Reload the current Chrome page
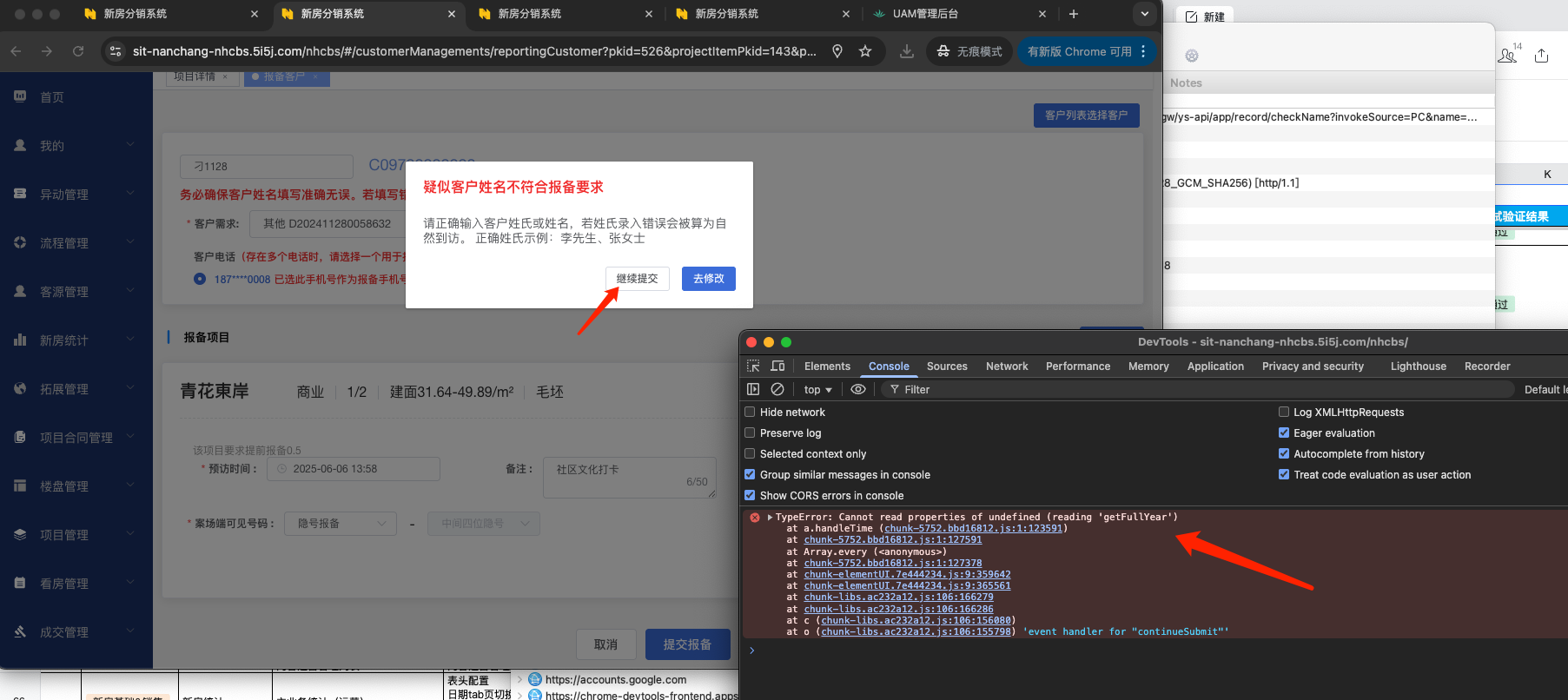 [78, 51]
